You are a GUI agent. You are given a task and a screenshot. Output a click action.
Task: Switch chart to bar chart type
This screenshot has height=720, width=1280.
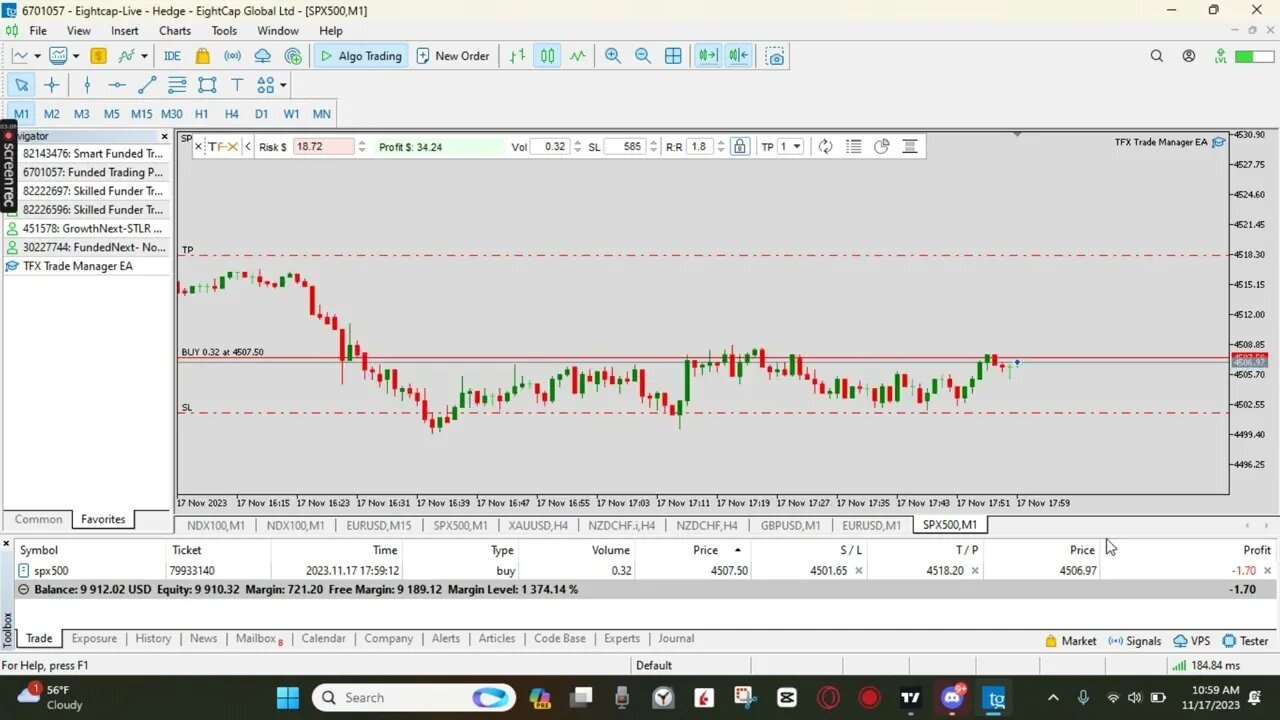pyautogui.click(x=517, y=56)
